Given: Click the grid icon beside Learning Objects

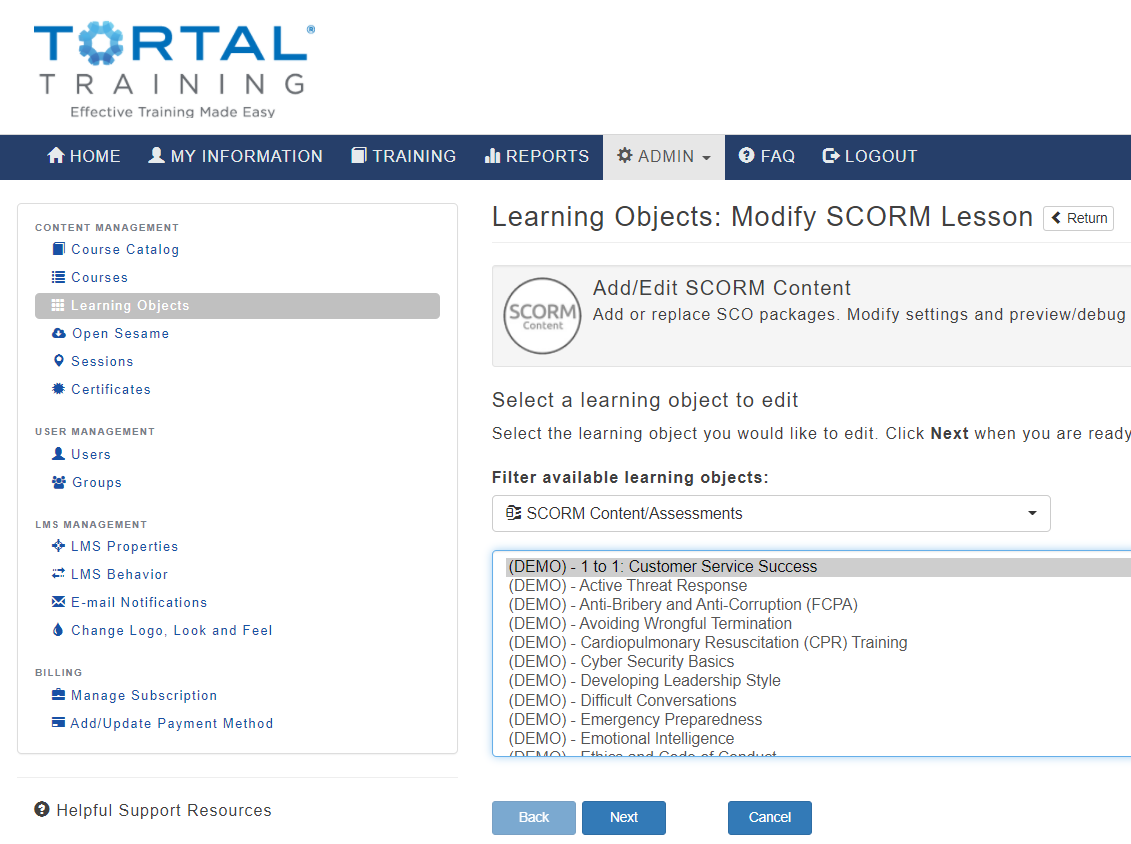Looking at the screenshot, I should click(x=58, y=305).
